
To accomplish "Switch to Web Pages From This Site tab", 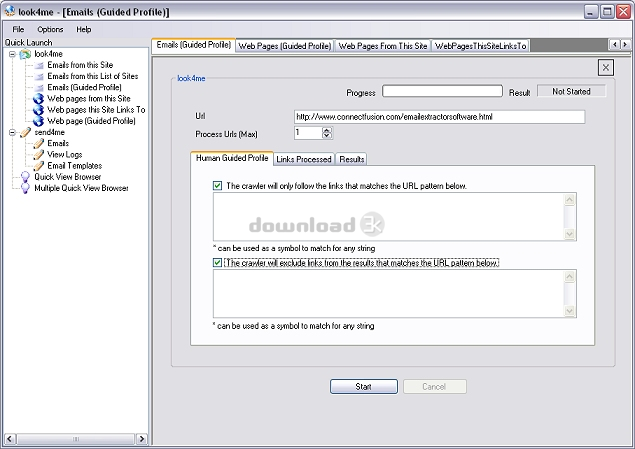I will tap(383, 46).
